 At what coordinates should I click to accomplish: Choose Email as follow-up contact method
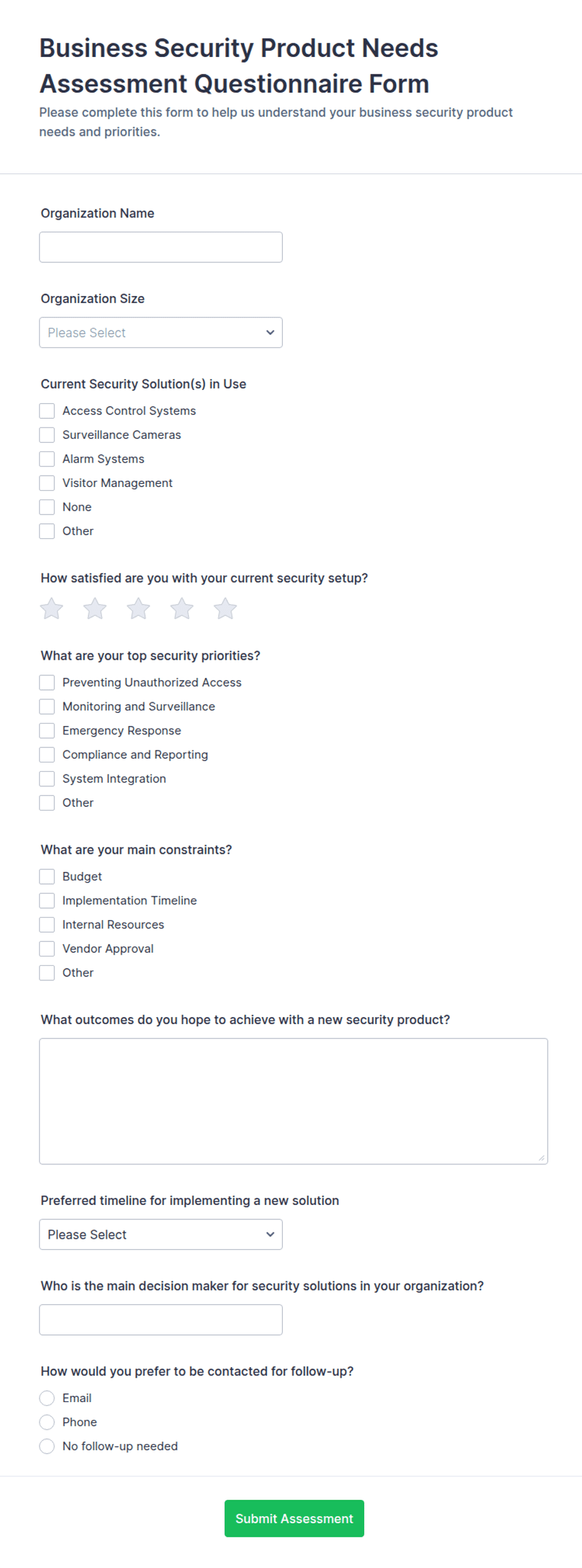[47, 1398]
